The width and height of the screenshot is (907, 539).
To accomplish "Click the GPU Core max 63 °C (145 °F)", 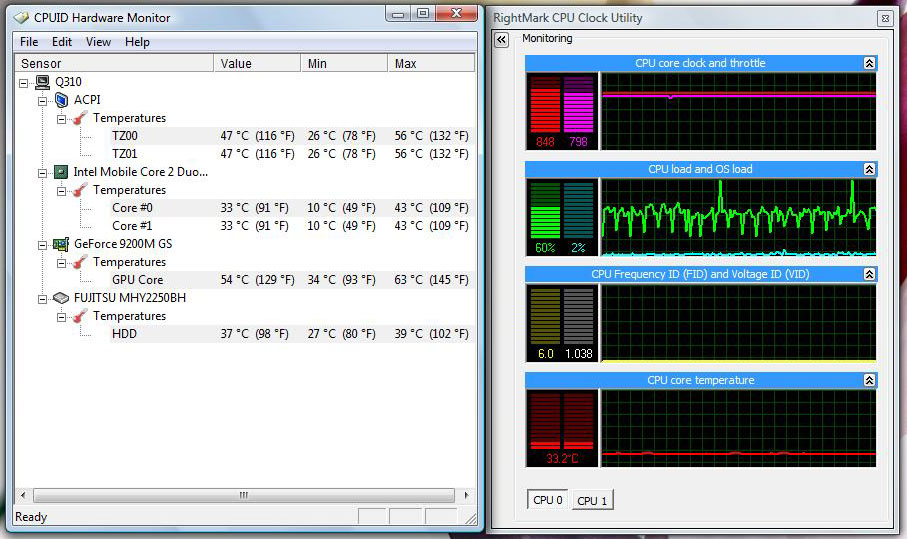I will 432,280.
